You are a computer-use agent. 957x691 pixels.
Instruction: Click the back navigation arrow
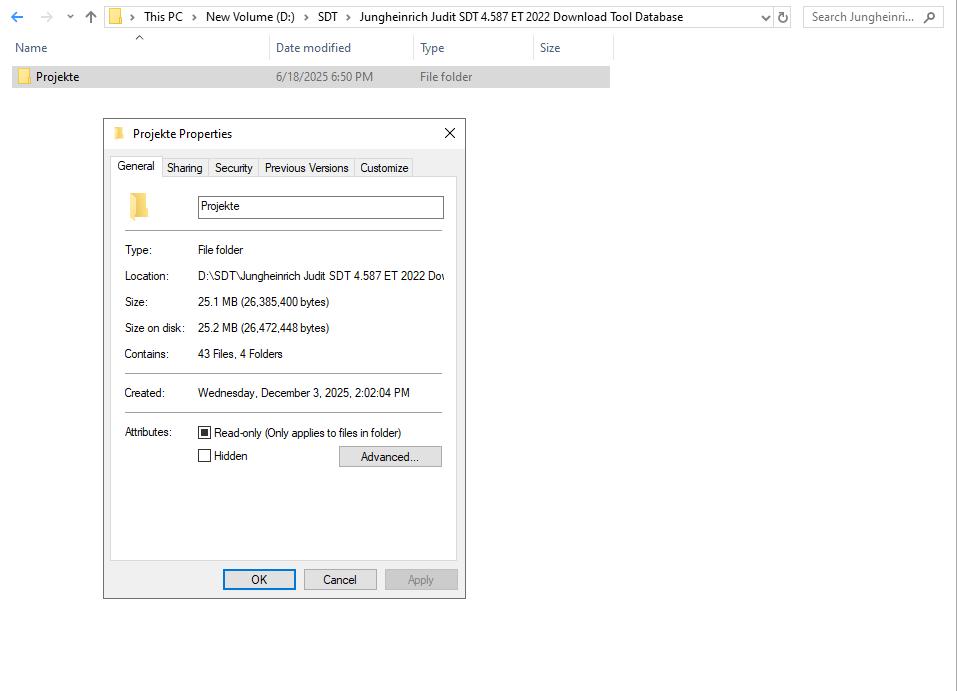[16, 16]
